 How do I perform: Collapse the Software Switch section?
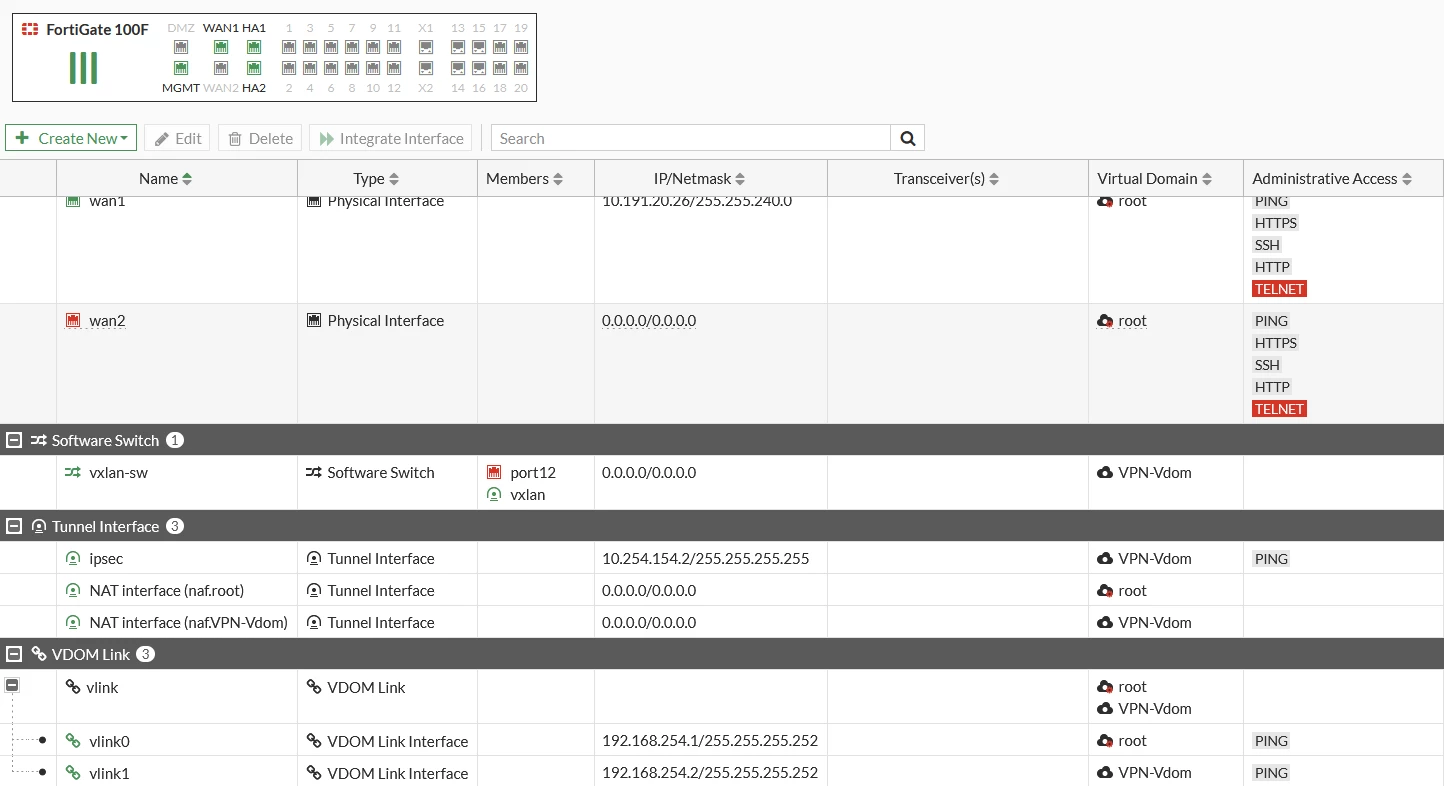[14, 440]
